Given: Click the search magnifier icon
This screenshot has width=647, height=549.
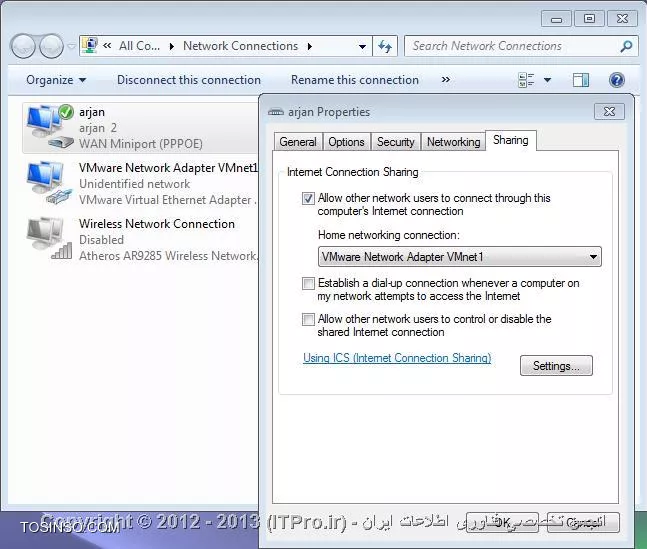Looking at the screenshot, I should [x=626, y=46].
